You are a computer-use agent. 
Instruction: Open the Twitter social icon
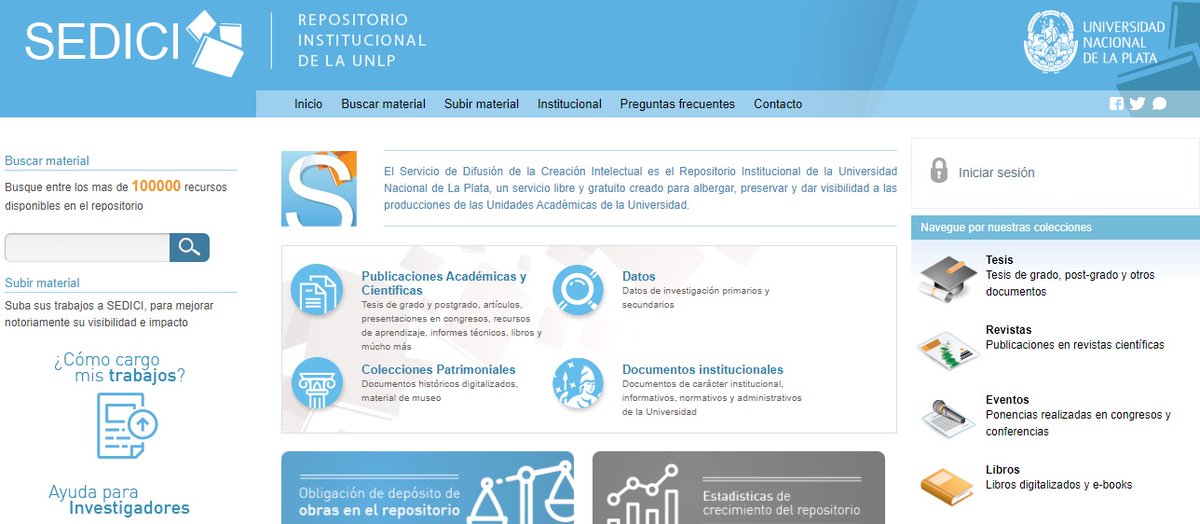pyautogui.click(x=1137, y=104)
